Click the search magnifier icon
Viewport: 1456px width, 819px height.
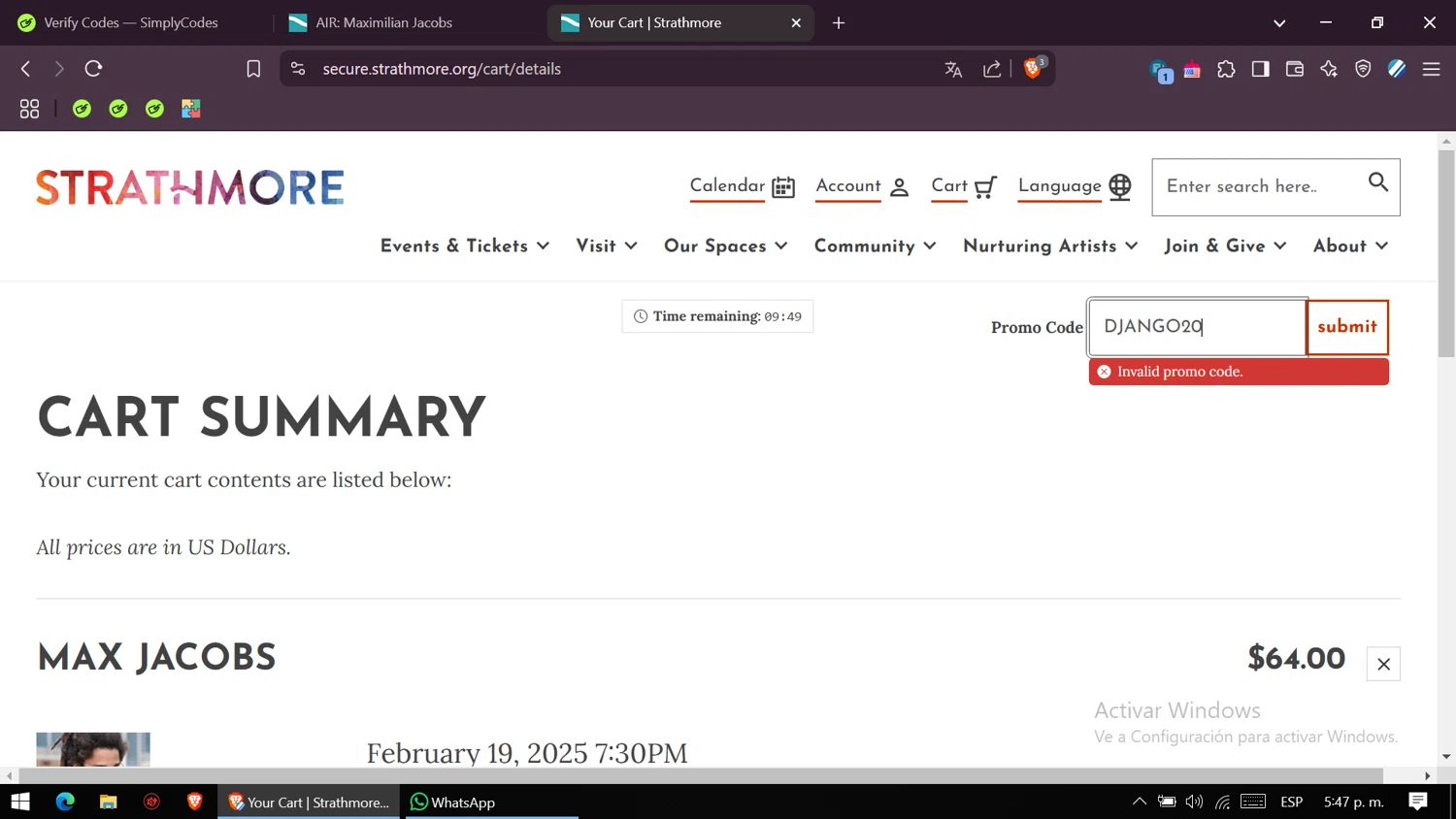click(x=1378, y=182)
